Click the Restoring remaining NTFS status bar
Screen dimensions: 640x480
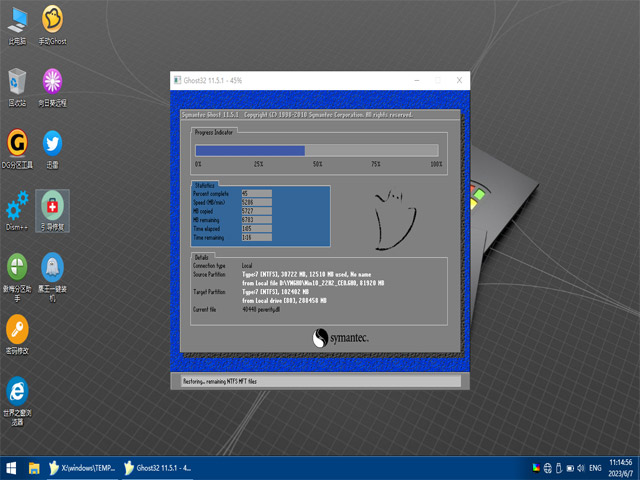320,381
